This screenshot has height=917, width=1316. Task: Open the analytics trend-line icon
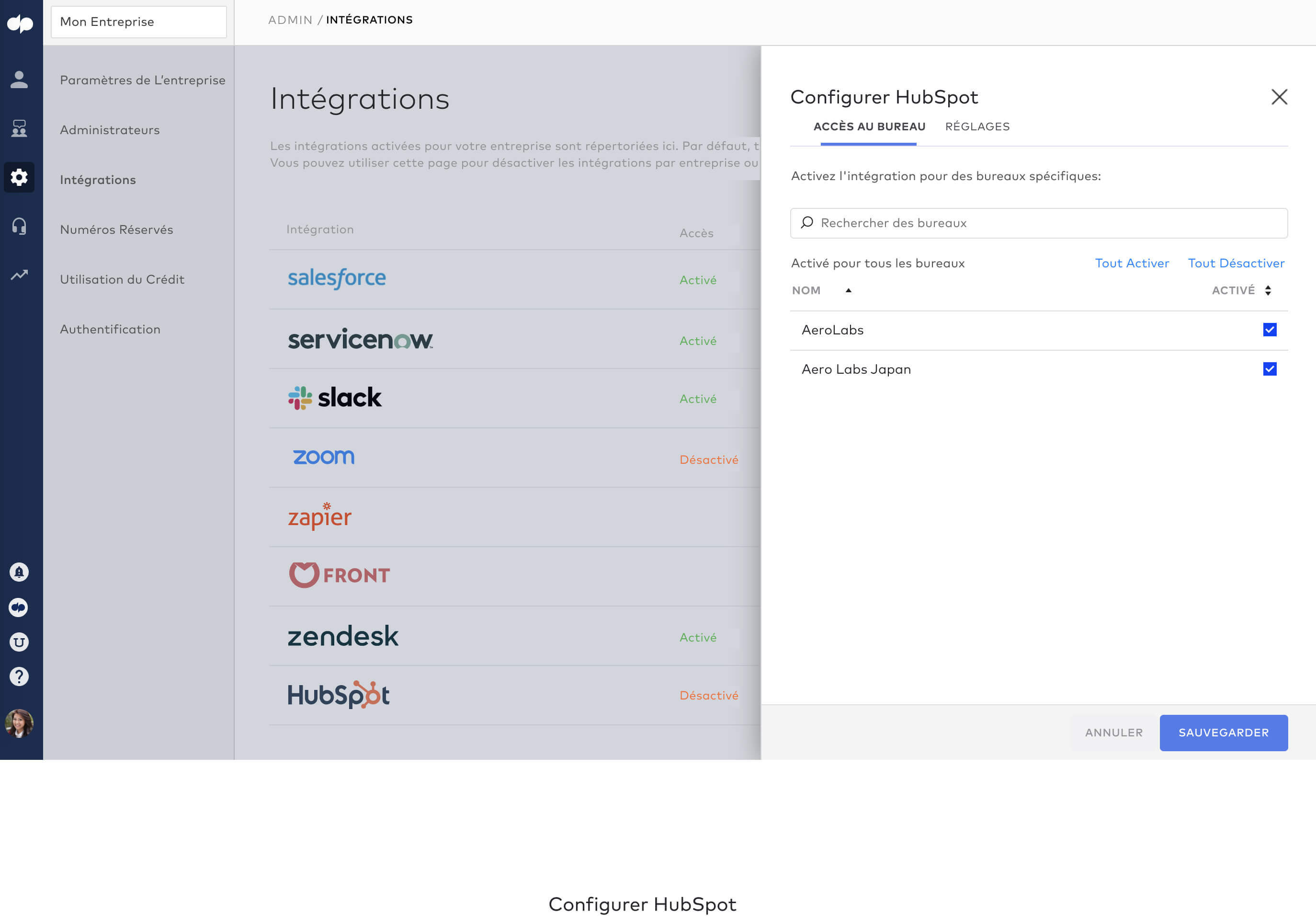19,275
